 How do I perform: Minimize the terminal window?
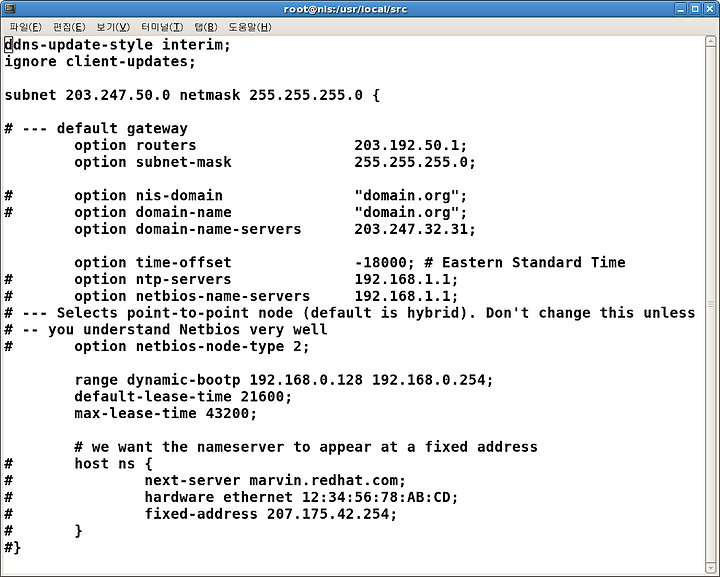coord(681,8)
